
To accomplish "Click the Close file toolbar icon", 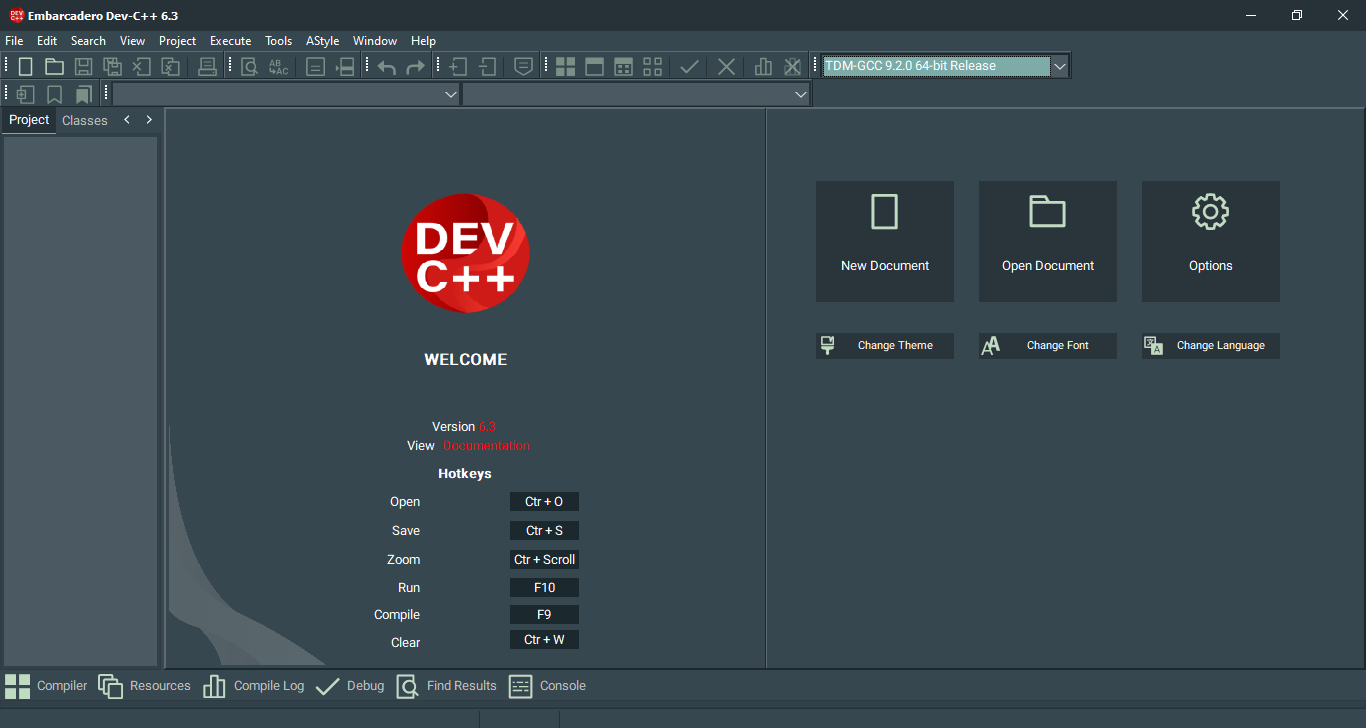I will (142, 67).
